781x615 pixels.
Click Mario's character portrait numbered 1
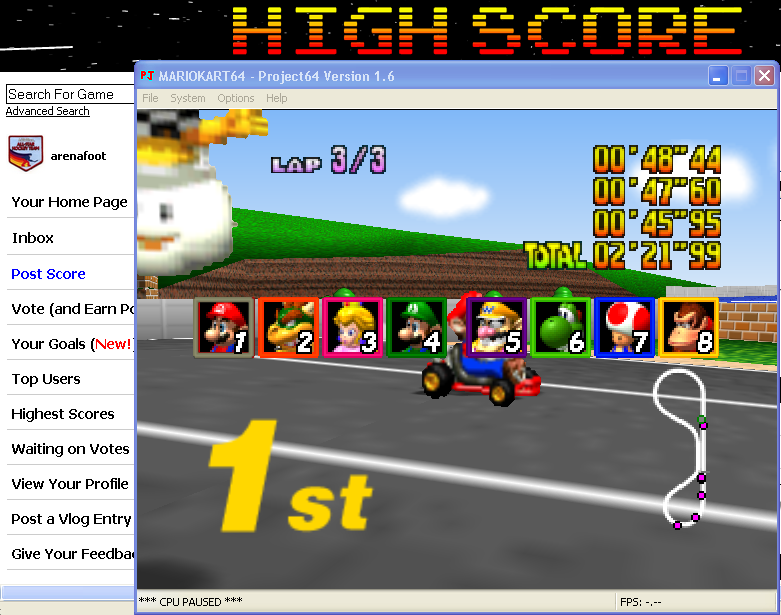pos(222,327)
